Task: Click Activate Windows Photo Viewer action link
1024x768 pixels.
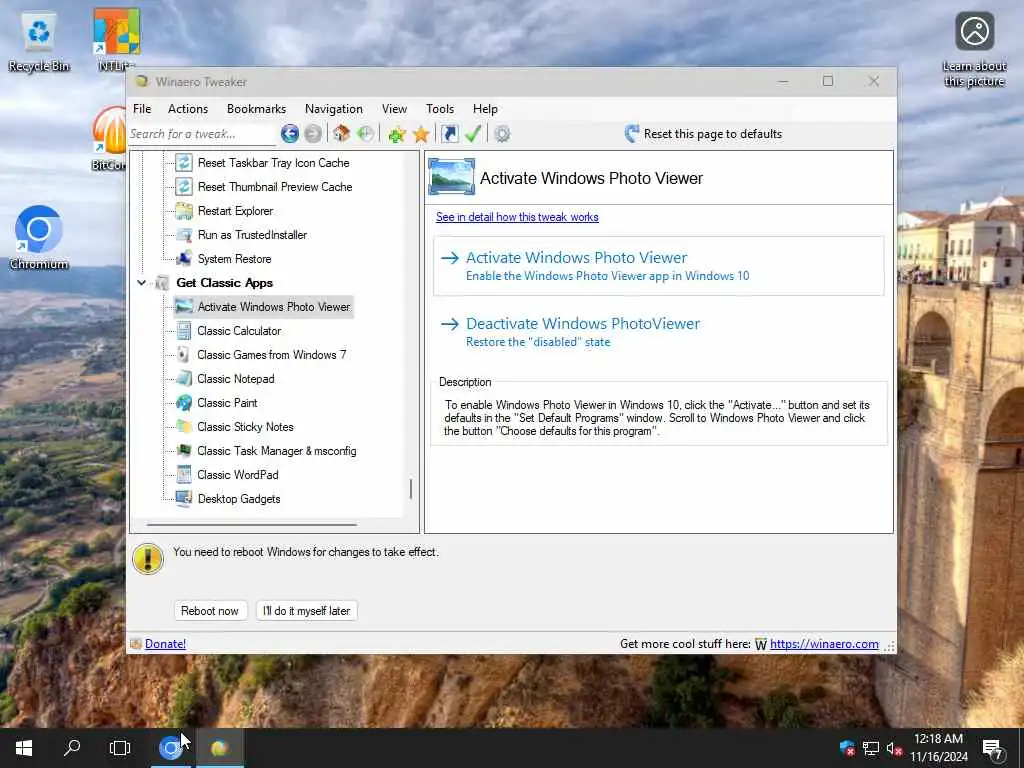Action: pyautogui.click(x=658, y=266)
